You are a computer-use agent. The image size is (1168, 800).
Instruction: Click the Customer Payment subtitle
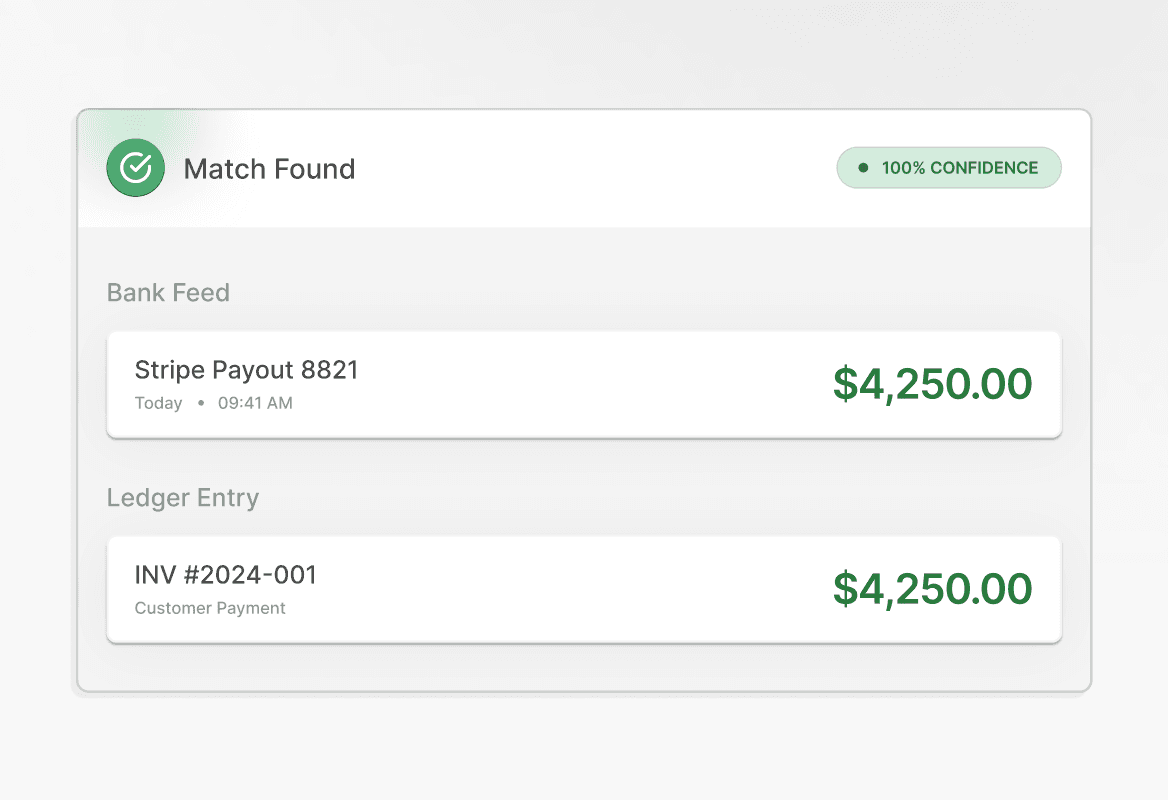(210, 608)
